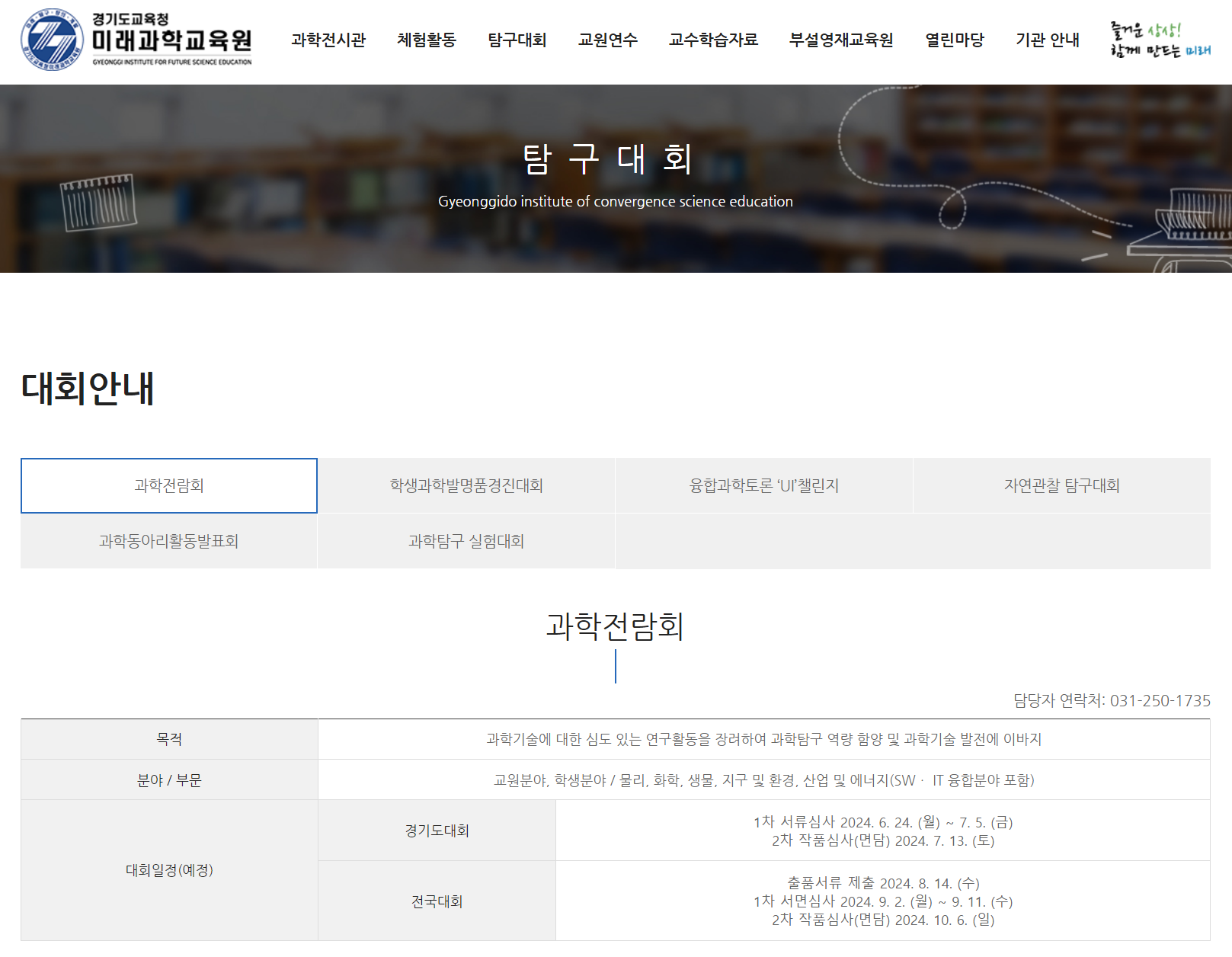Switch to 학생과학발명품경진대회 tab
This screenshot has height=957, width=1232.
coord(466,485)
